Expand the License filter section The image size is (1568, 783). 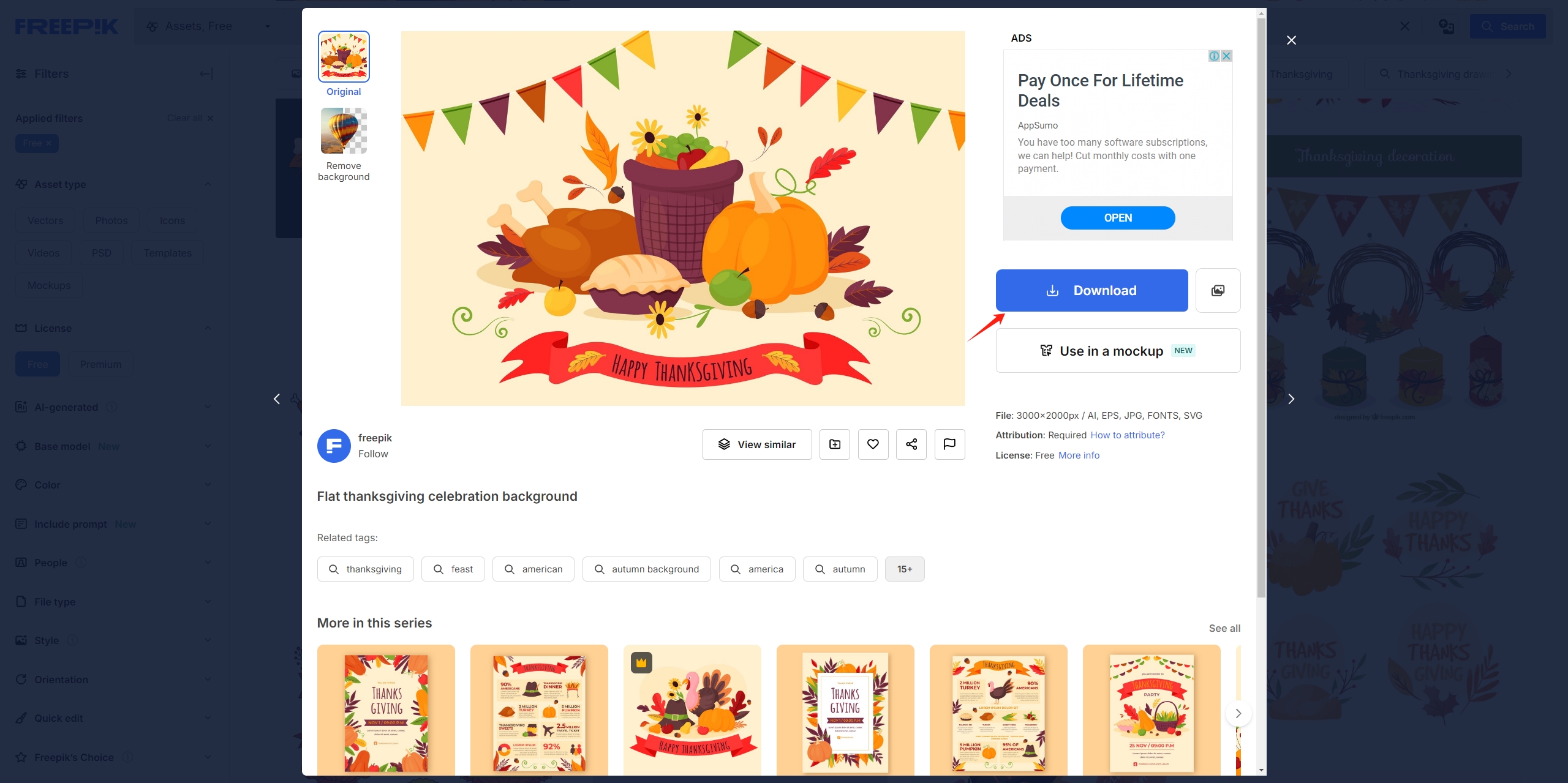(x=113, y=327)
